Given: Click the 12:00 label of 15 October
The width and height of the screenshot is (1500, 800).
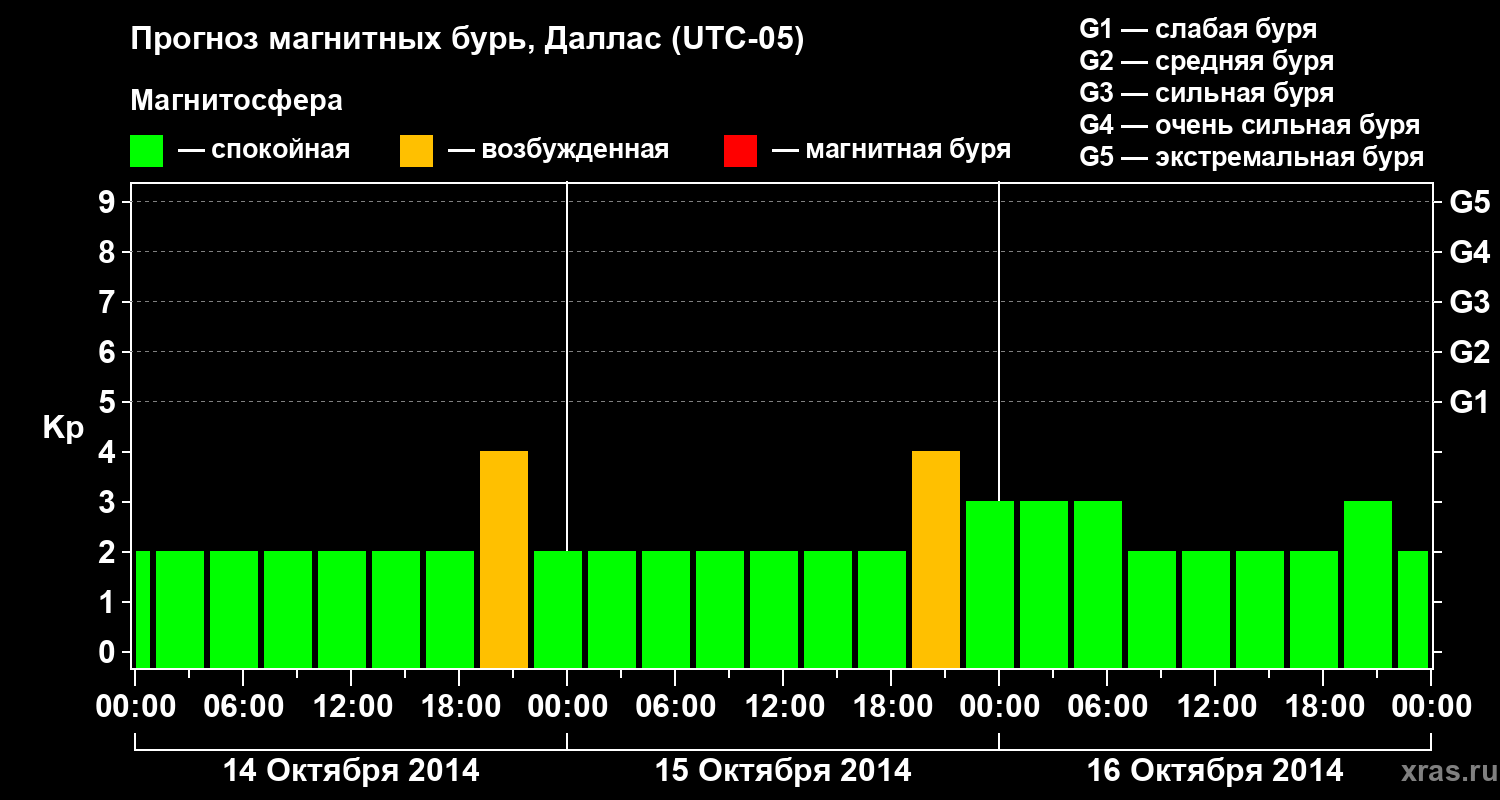Looking at the screenshot, I should [x=783, y=706].
